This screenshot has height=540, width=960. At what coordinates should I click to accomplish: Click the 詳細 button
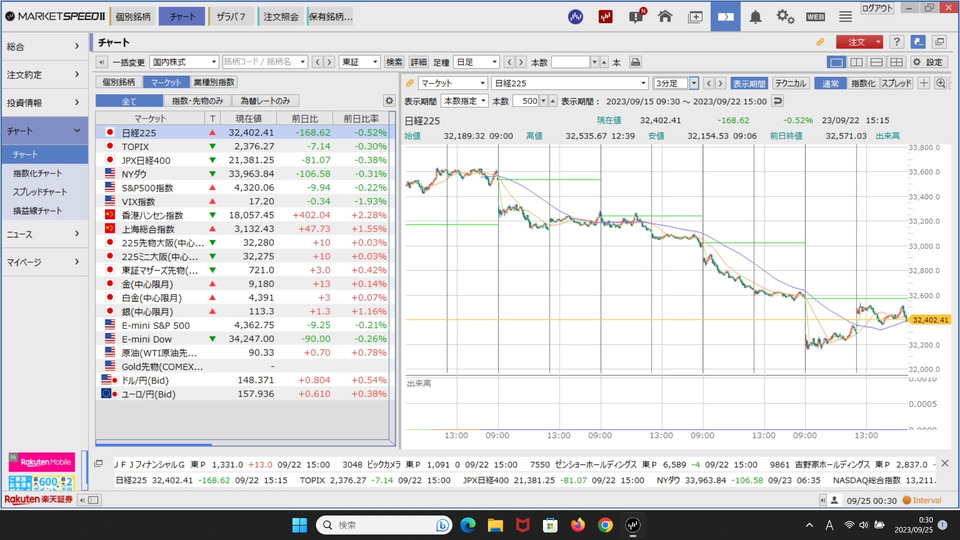[x=418, y=62]
